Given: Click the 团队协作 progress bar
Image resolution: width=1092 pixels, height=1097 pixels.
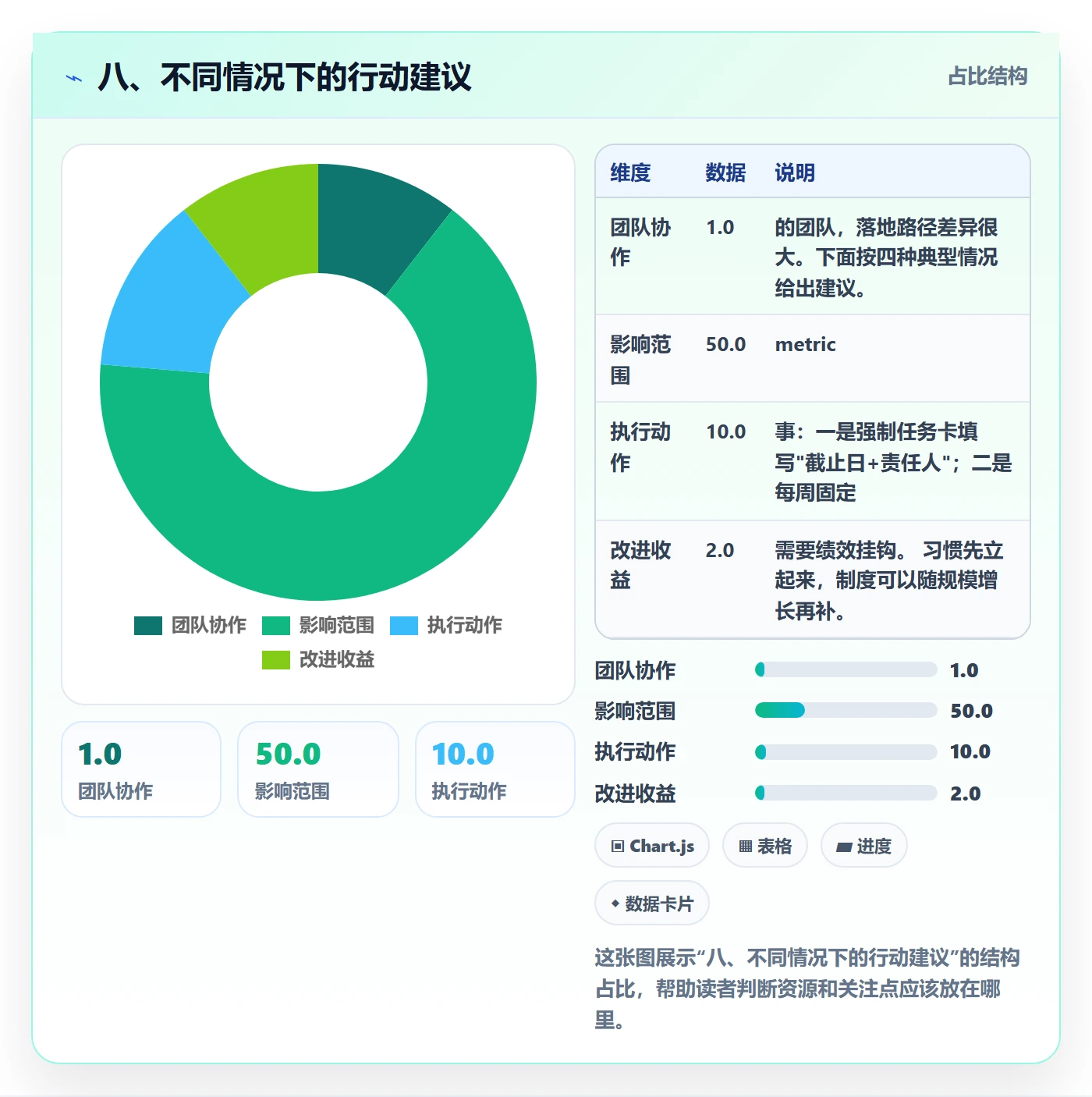Looking at the screenshot, I should pyautogui.click(x=846, y=669).
